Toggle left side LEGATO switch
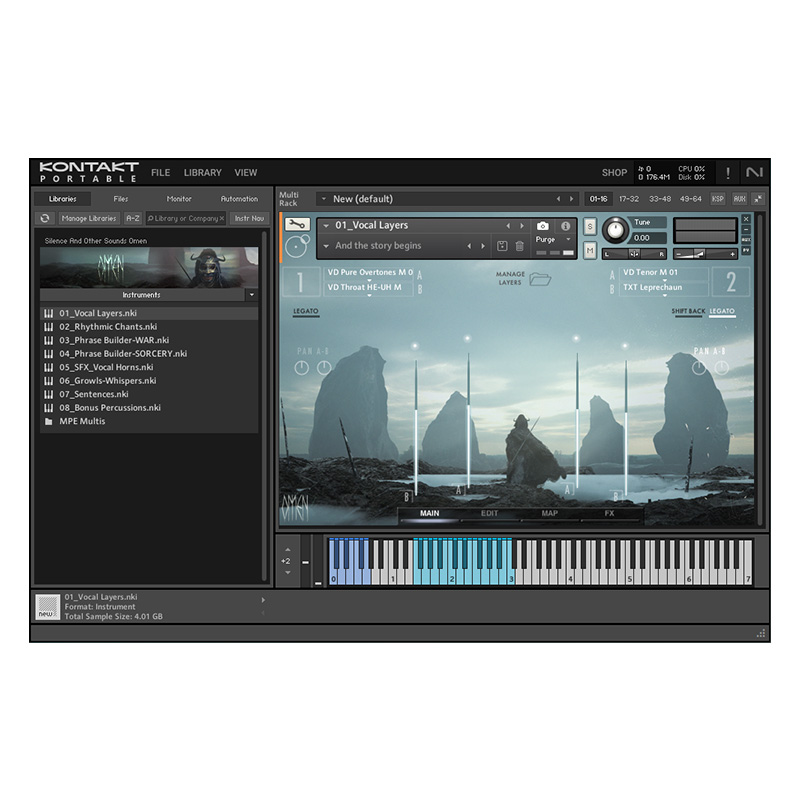 306,312
